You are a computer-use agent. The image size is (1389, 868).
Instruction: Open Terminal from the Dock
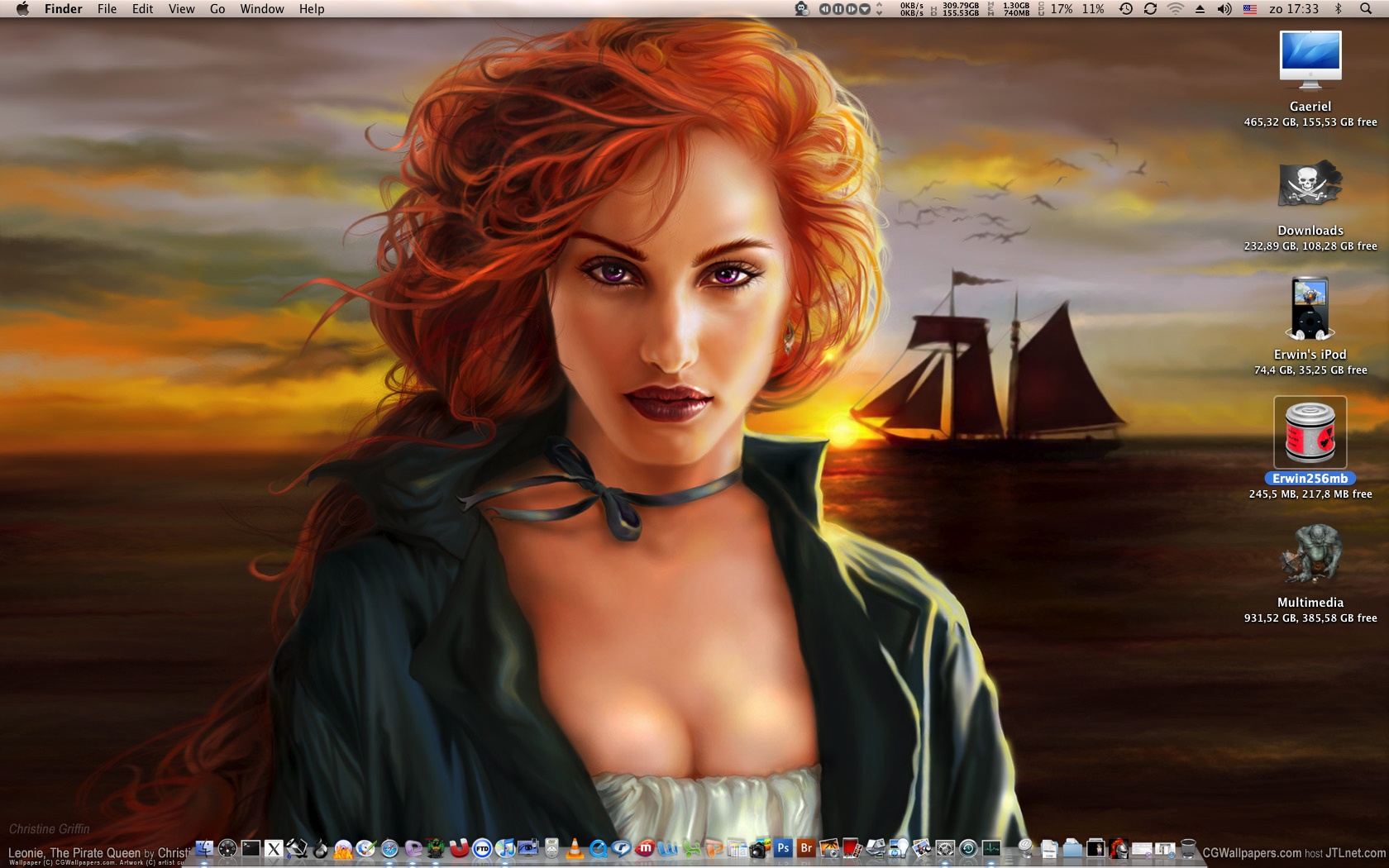tap(251, 849)
